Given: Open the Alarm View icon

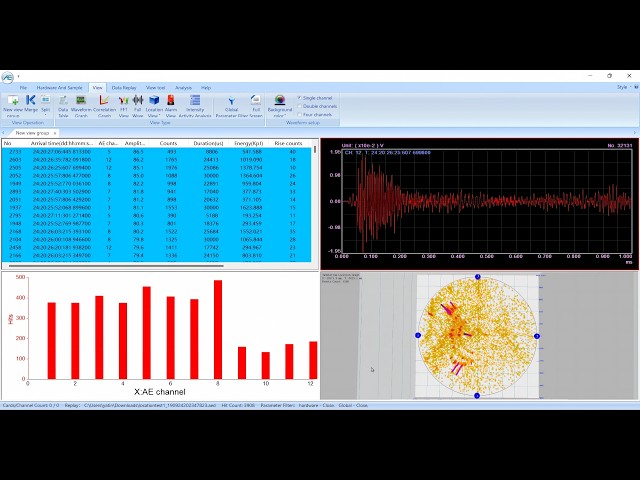Looking at the screenshot, I should (171, 106).
